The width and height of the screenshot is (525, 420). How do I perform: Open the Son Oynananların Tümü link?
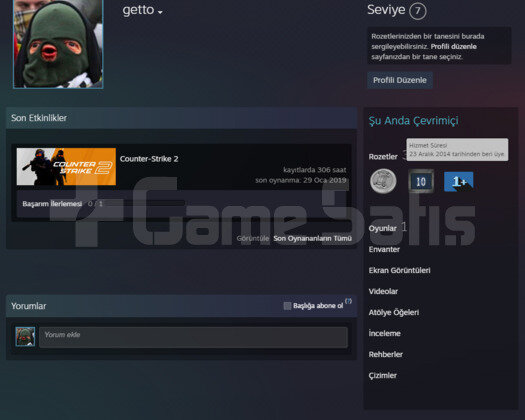coord(312,238)
